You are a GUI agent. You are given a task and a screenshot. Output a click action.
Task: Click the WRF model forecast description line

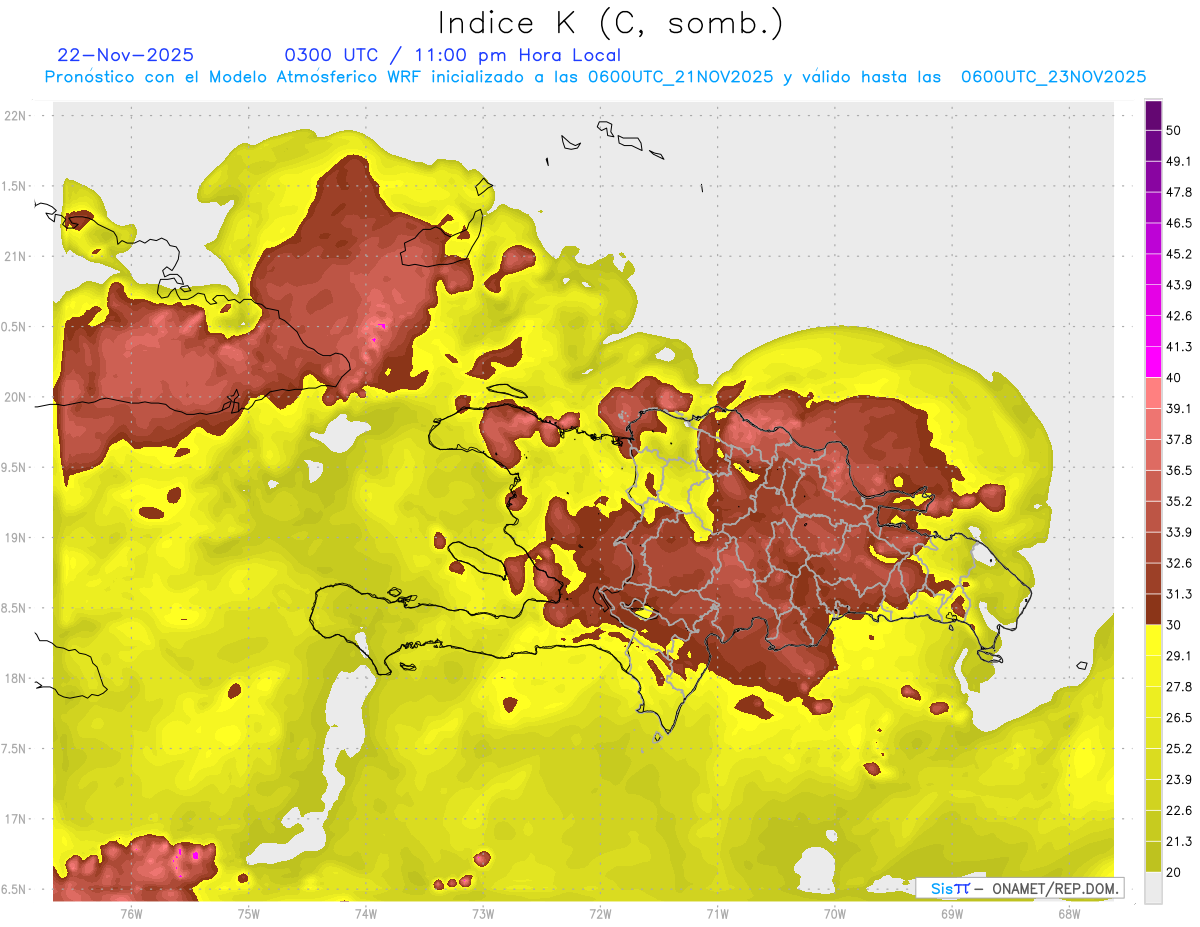tap(595, 77)
